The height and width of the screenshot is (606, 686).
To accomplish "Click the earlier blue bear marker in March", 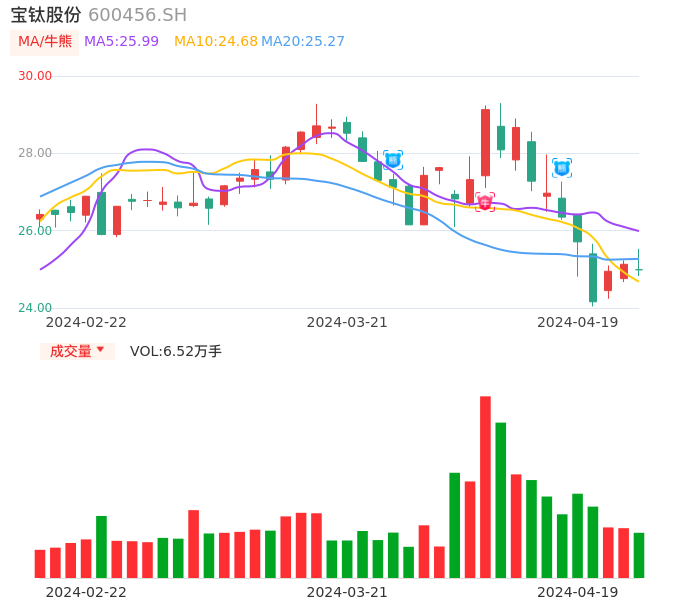I will [393, 160].
